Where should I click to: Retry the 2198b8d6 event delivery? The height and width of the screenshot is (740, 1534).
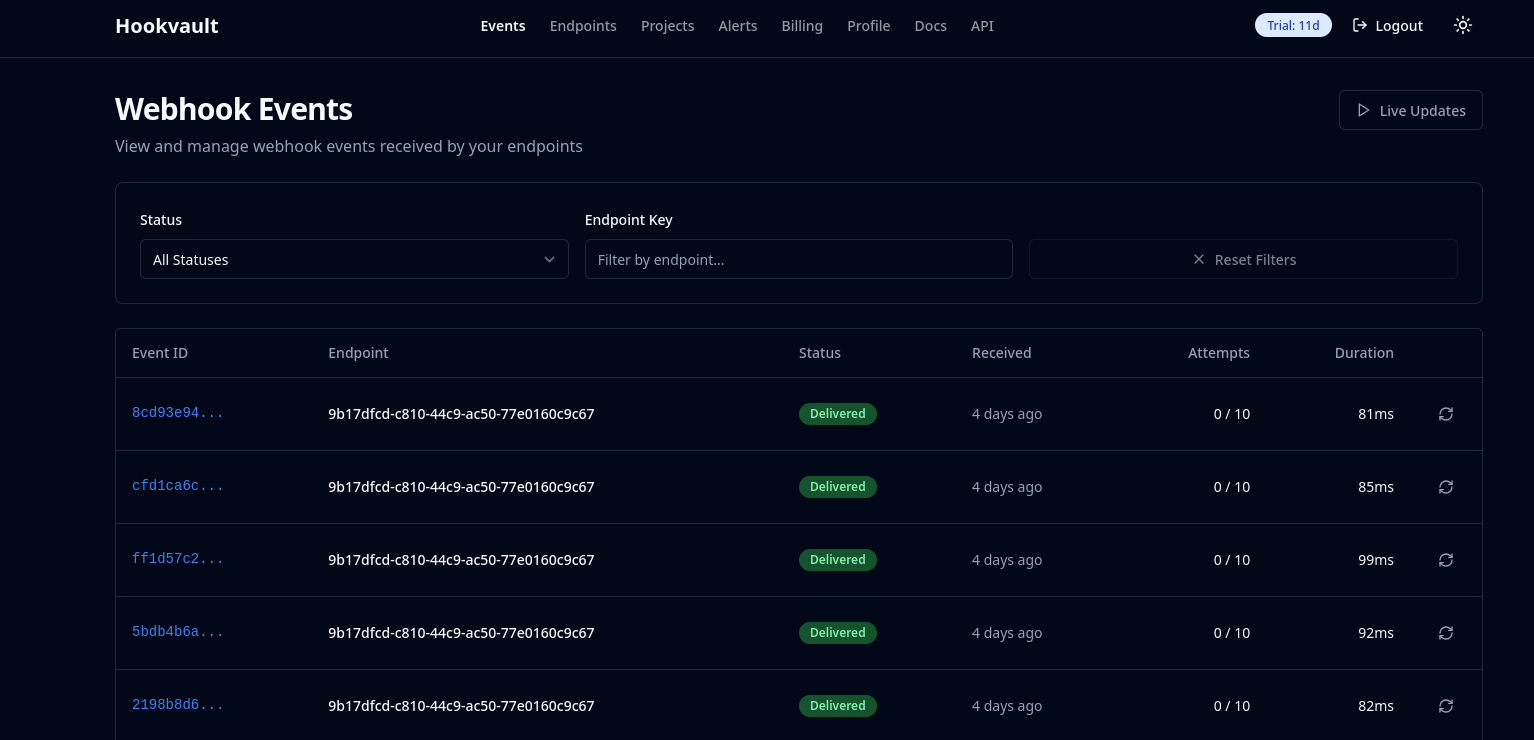tap(1446, 706)
